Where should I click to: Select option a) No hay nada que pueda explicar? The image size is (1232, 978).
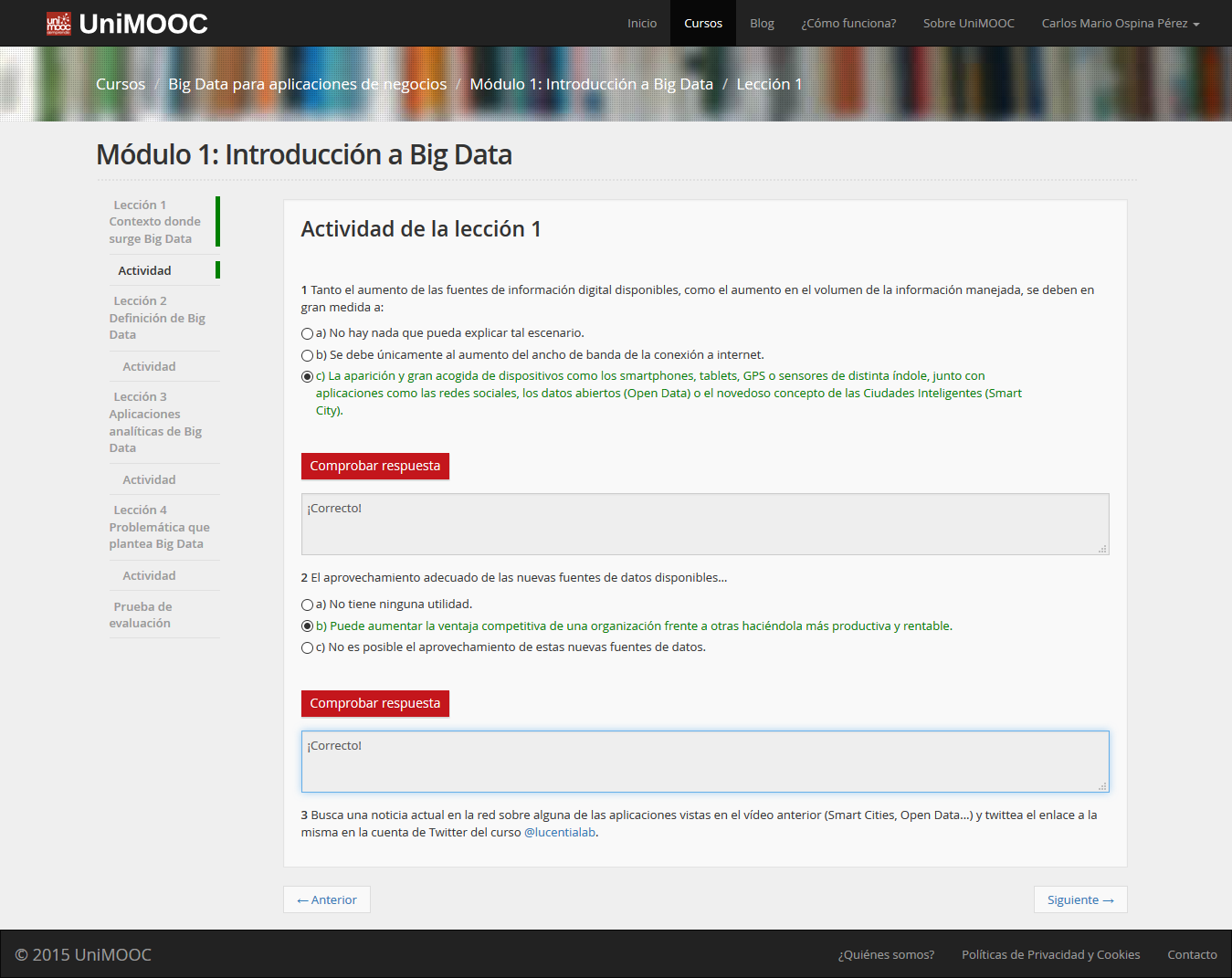308,334
